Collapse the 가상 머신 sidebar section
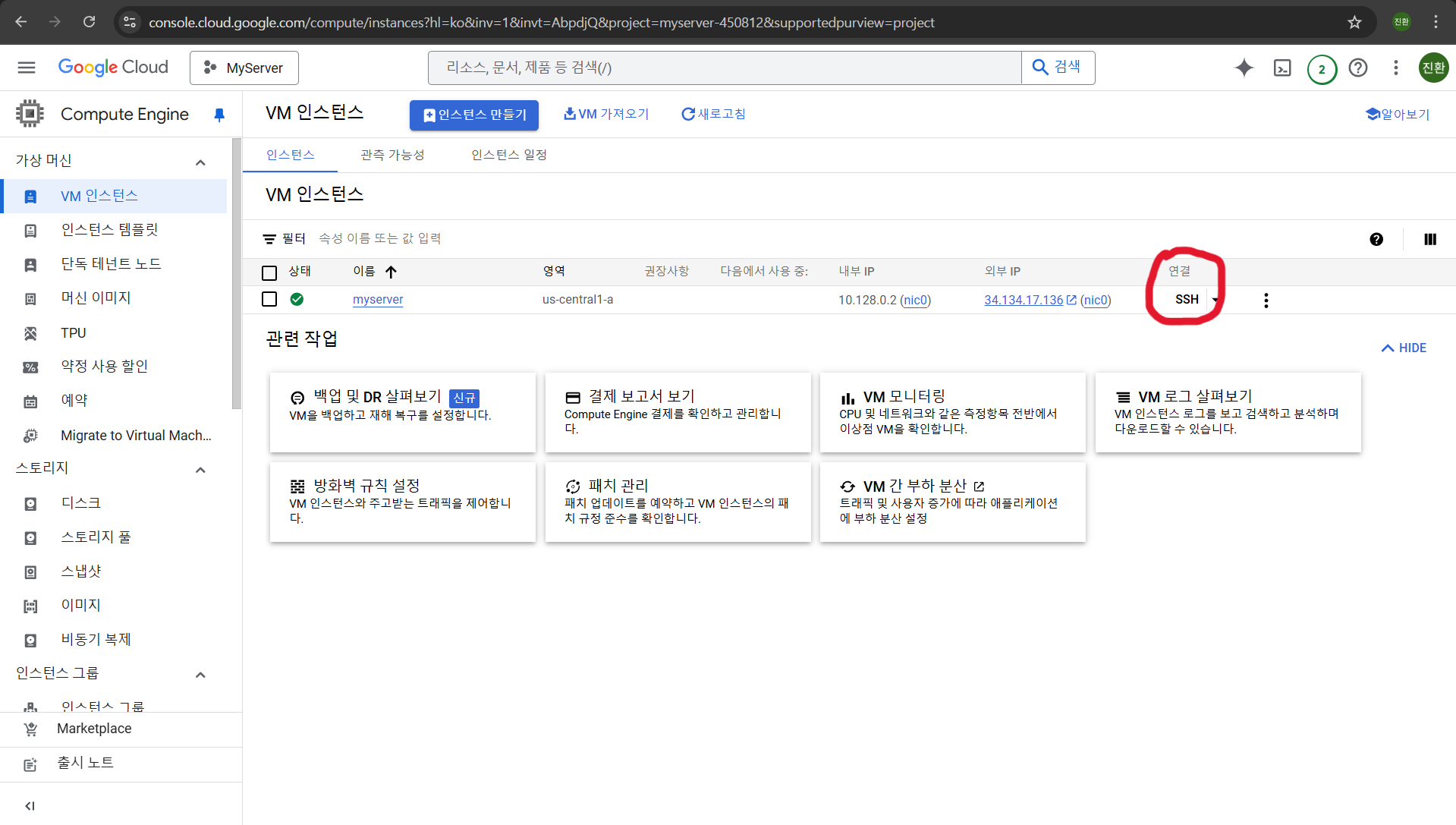This screenshot has width=1456, height=825. (x=200, y=162)
